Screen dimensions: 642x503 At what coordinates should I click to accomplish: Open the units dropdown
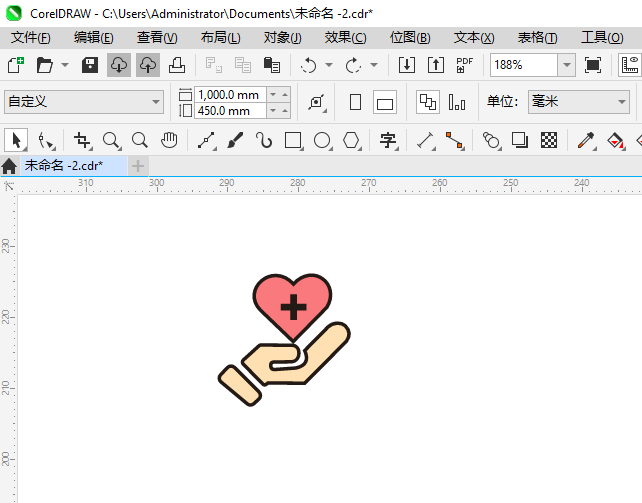click(x=579, y=102)
